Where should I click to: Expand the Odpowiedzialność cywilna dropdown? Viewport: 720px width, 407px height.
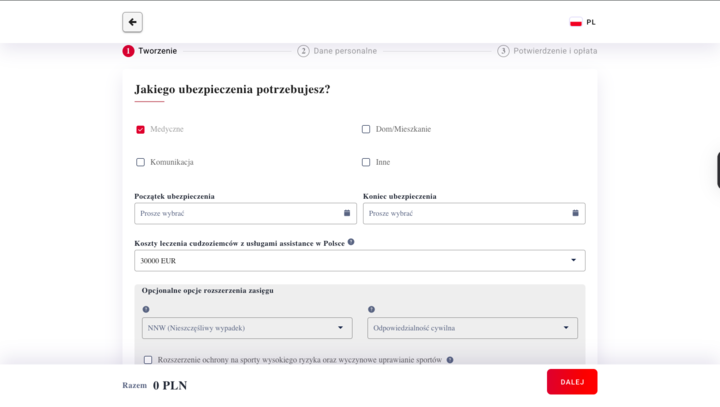pyautogui.click(x=472, y=328)
